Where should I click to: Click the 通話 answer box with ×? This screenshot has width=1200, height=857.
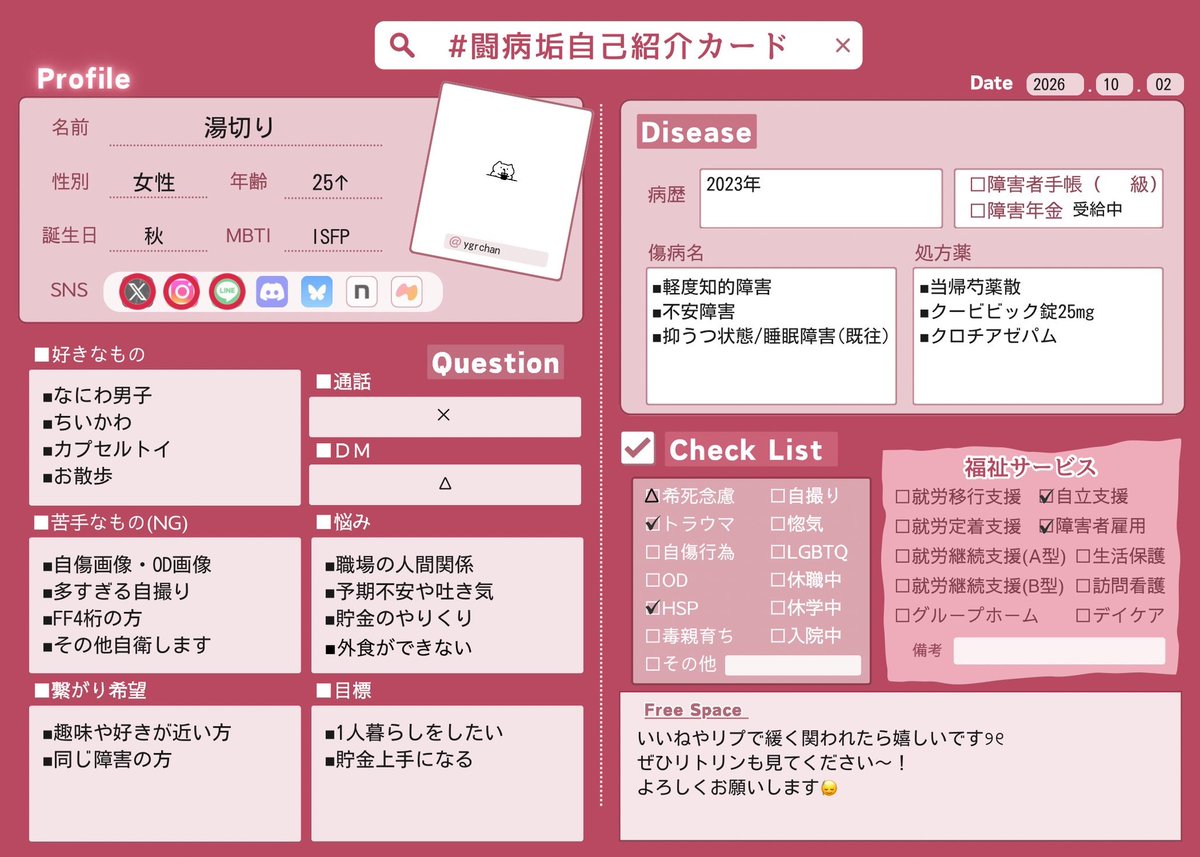tap(444, 417)
